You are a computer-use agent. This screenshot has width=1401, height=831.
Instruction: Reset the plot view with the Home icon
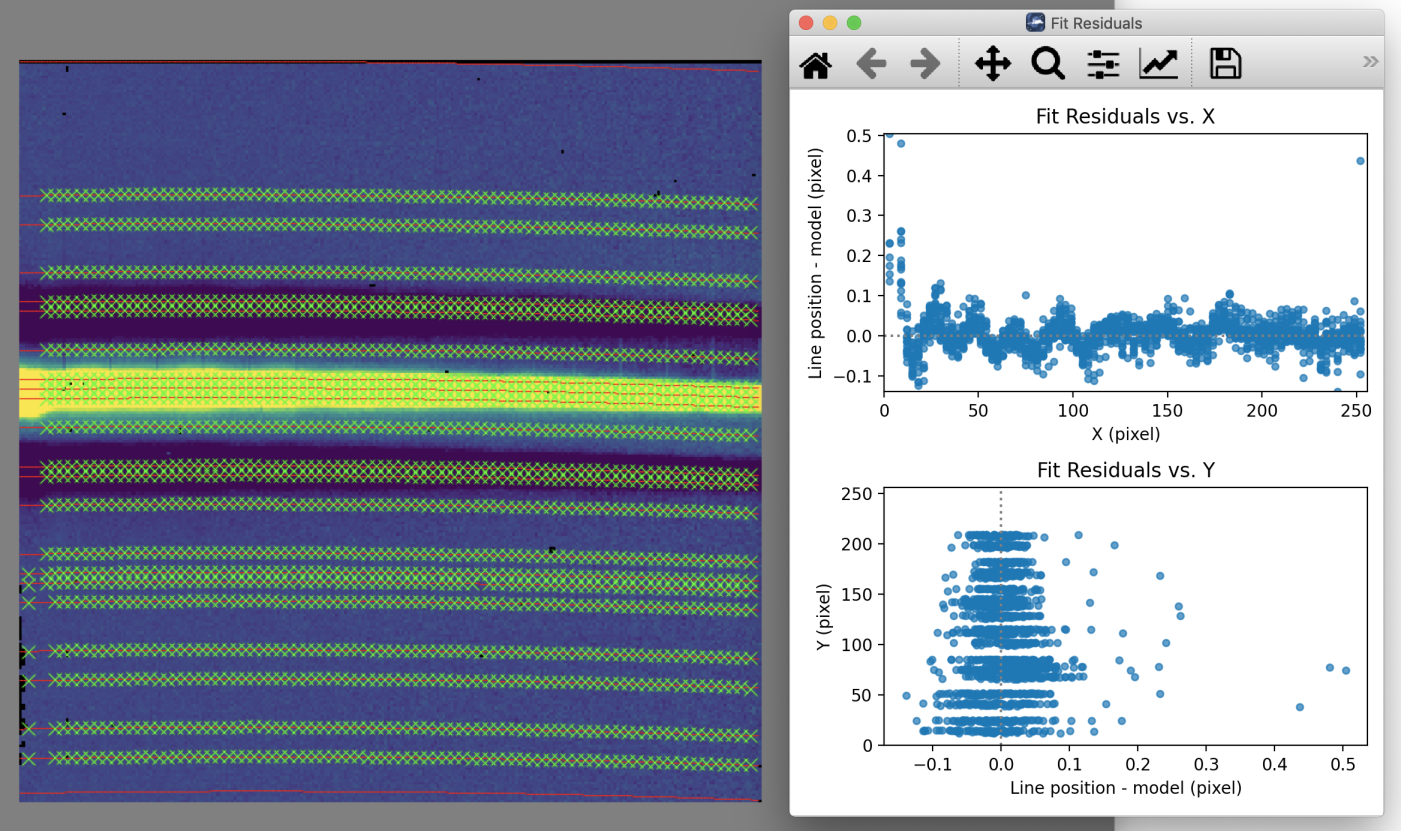click(816, 63)
